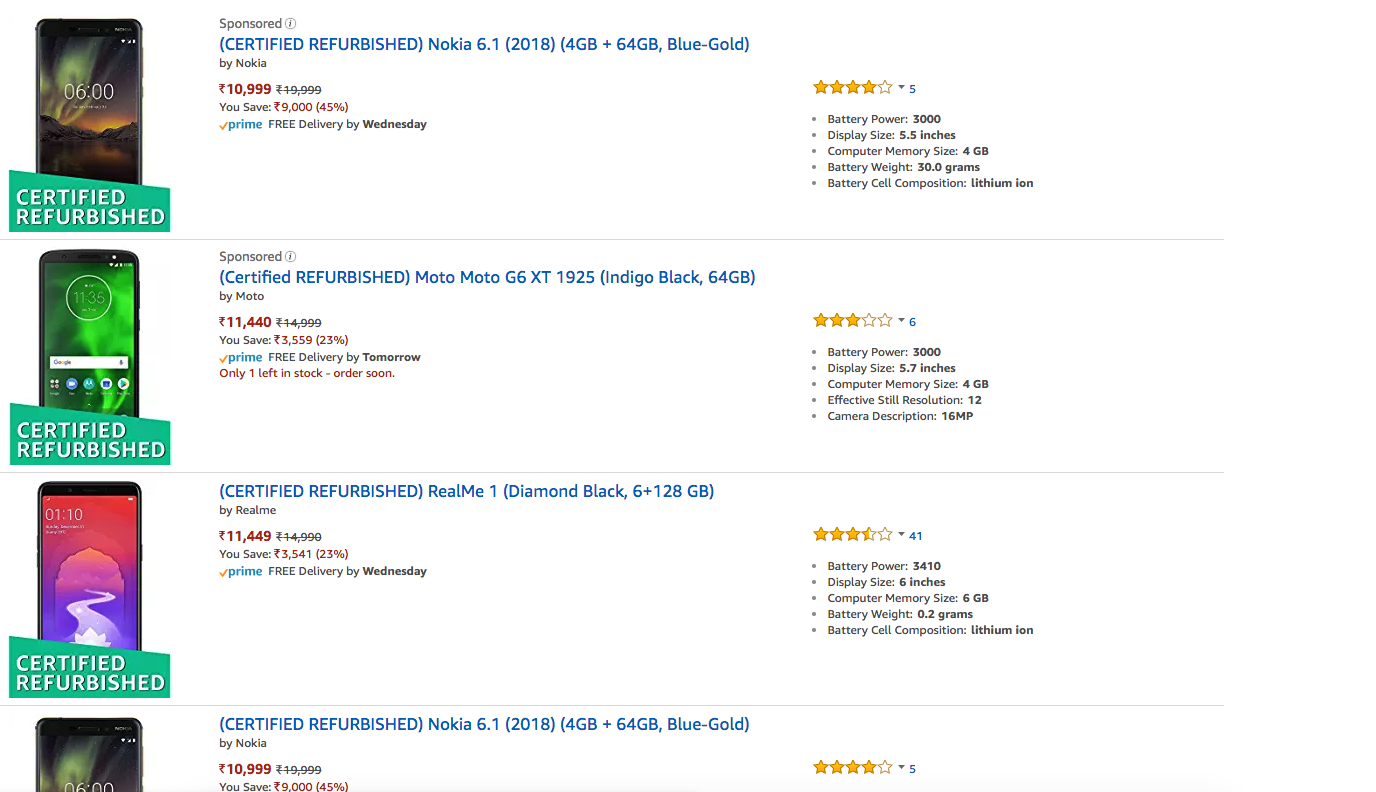This screenshot has height=792, width=1376.
Task: Click the ₹11,449 price of the RealMe 1
Action: pos(245,536)
